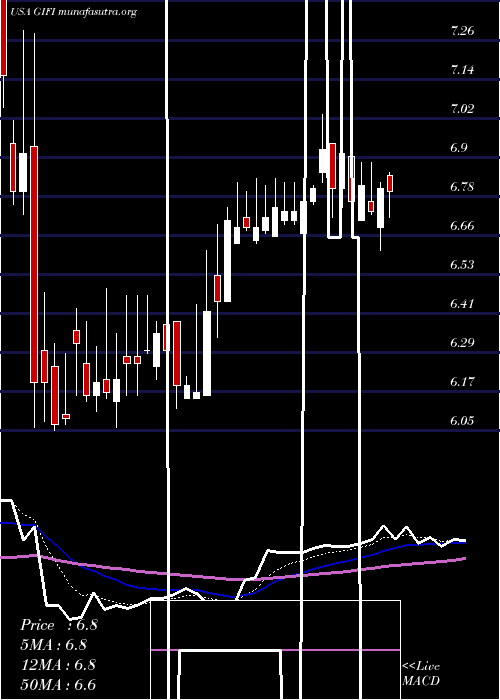Select the 6.53 price axis label
500x700 pixels.
point(462,265)
